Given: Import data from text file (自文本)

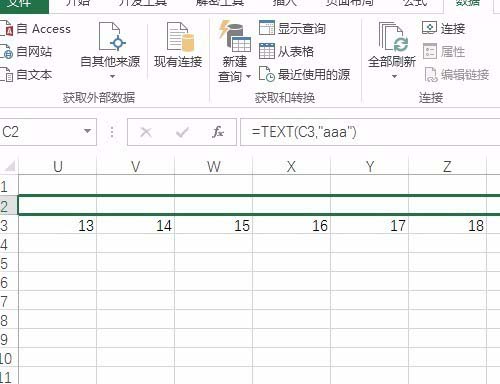Looking at the screenshot, I should (26, 74).
